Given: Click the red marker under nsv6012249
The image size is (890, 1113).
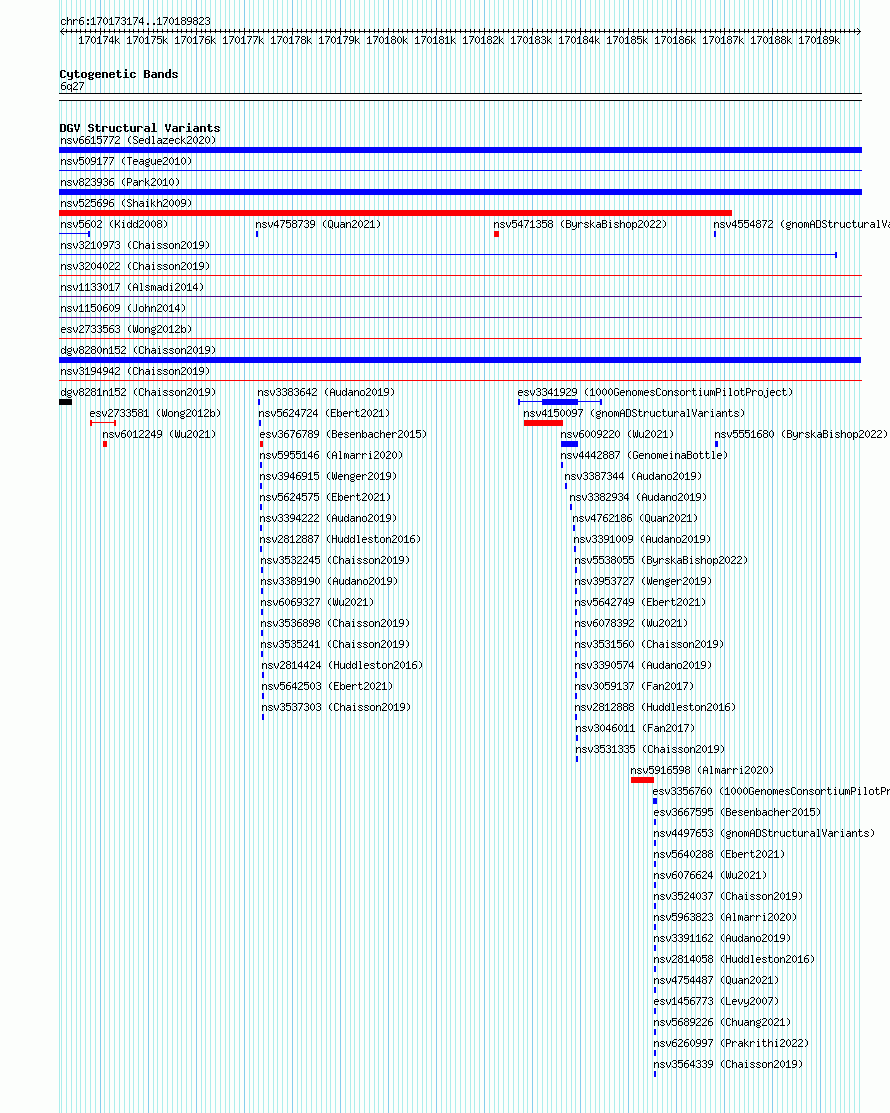Looking at the screenshot, I should click(x=105, y=444).
